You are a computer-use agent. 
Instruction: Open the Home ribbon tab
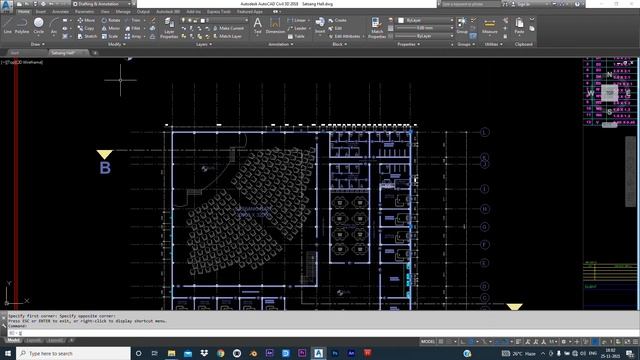(24, 12)
